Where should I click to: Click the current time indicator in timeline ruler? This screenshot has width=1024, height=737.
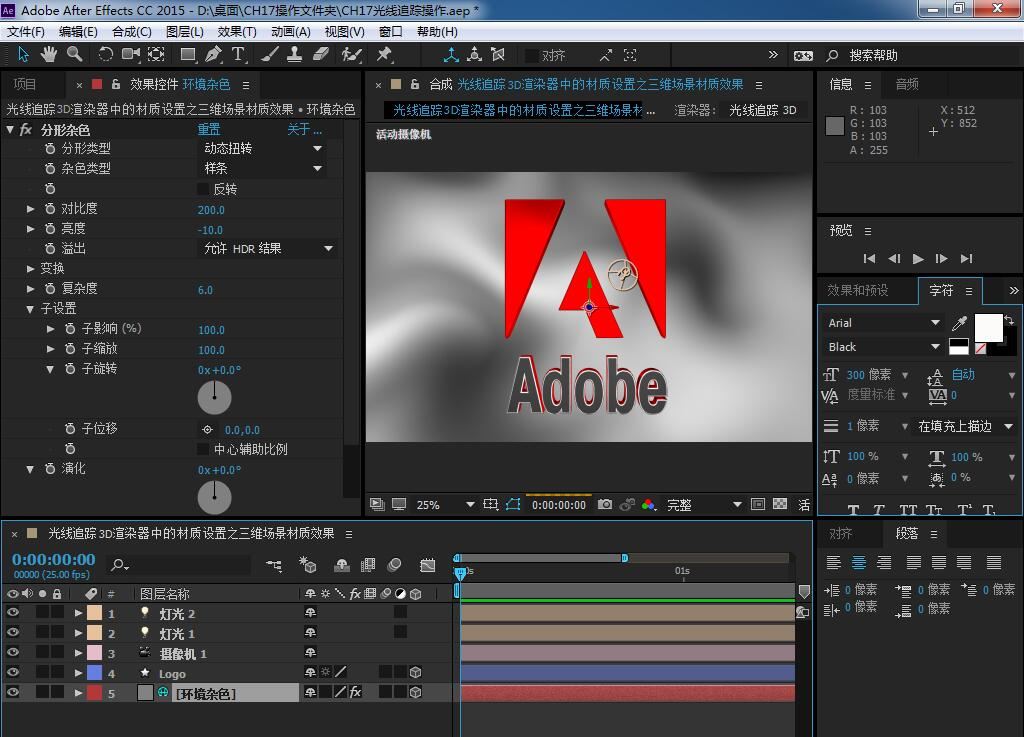460,572
